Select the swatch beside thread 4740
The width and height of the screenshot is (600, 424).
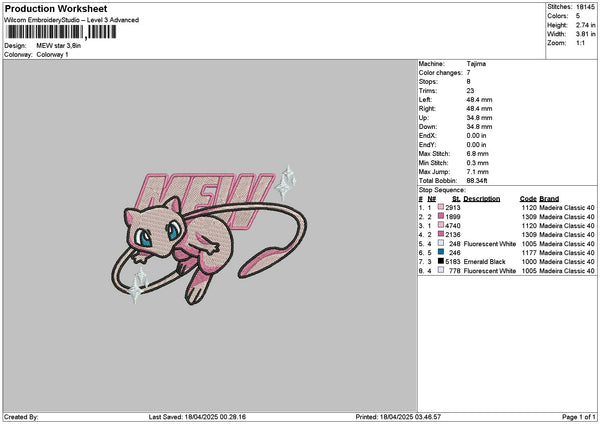[x=441, y=225]
